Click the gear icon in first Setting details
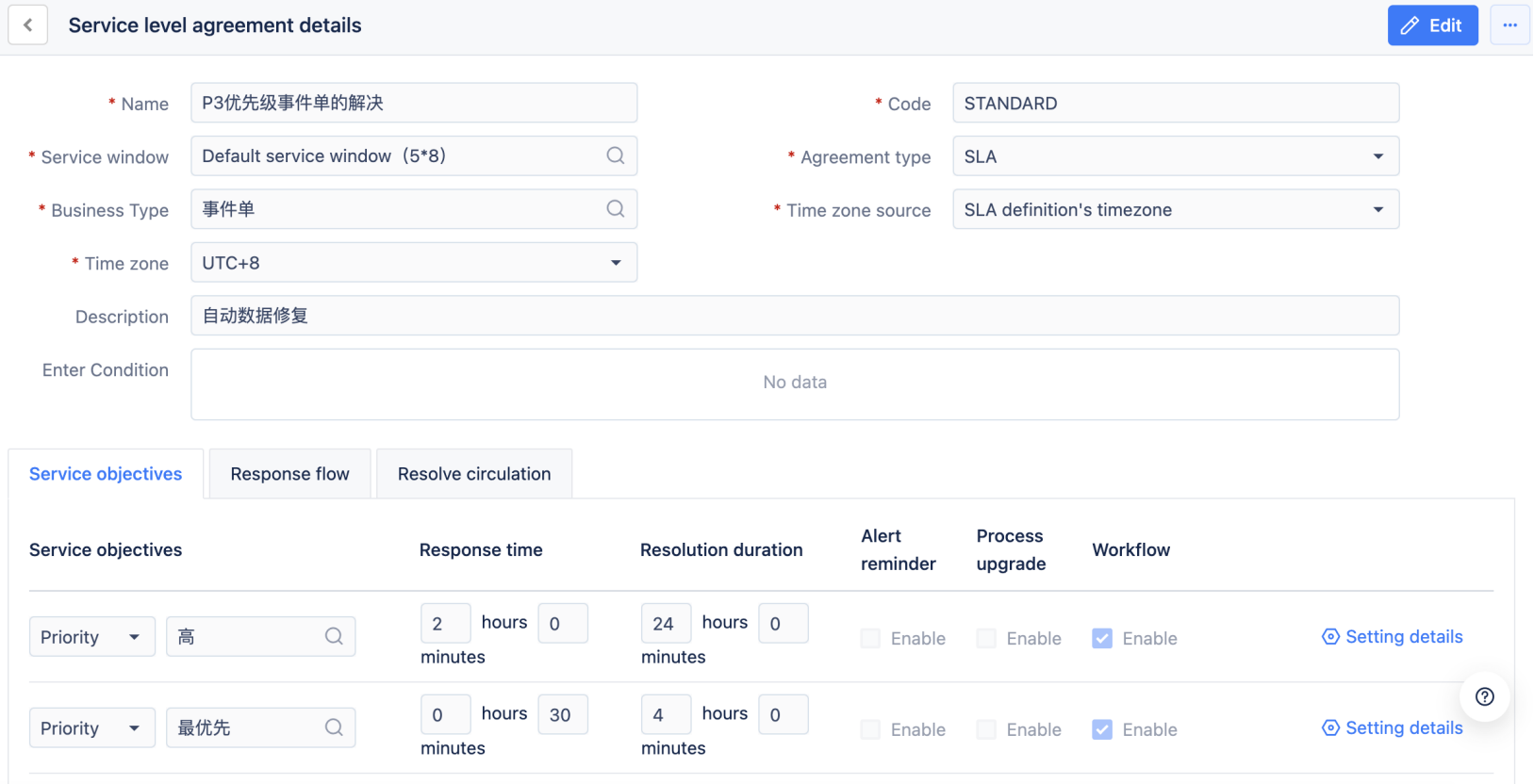 [x=1330, y=637]
